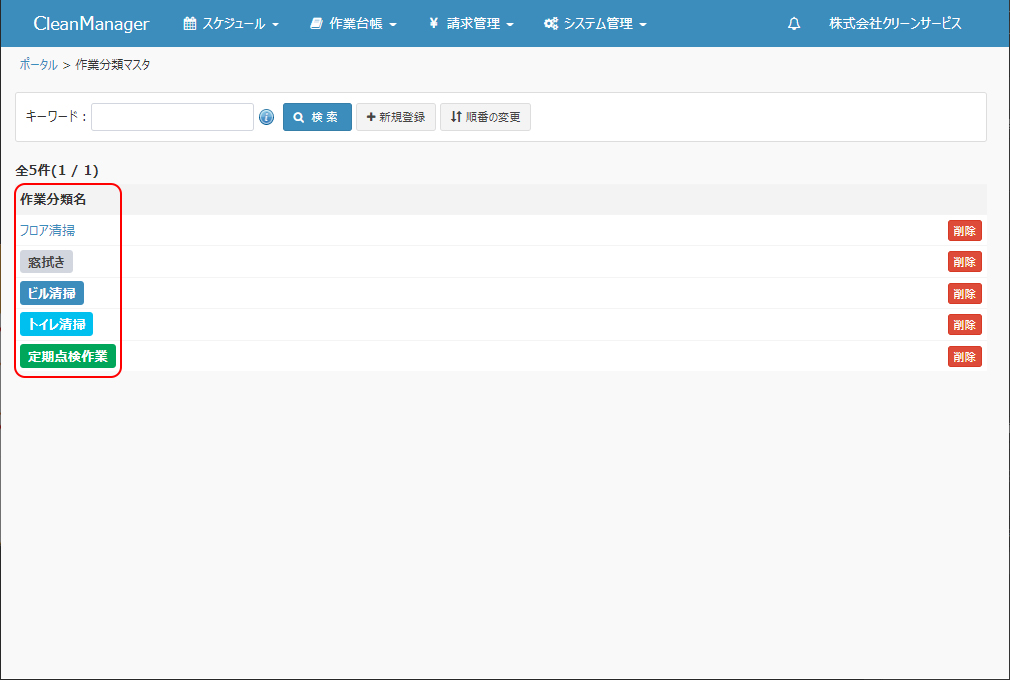This screenshot has height=680, width=1010.
Task: Select the blue ビル清掃 label
Action: coord(52,293)
